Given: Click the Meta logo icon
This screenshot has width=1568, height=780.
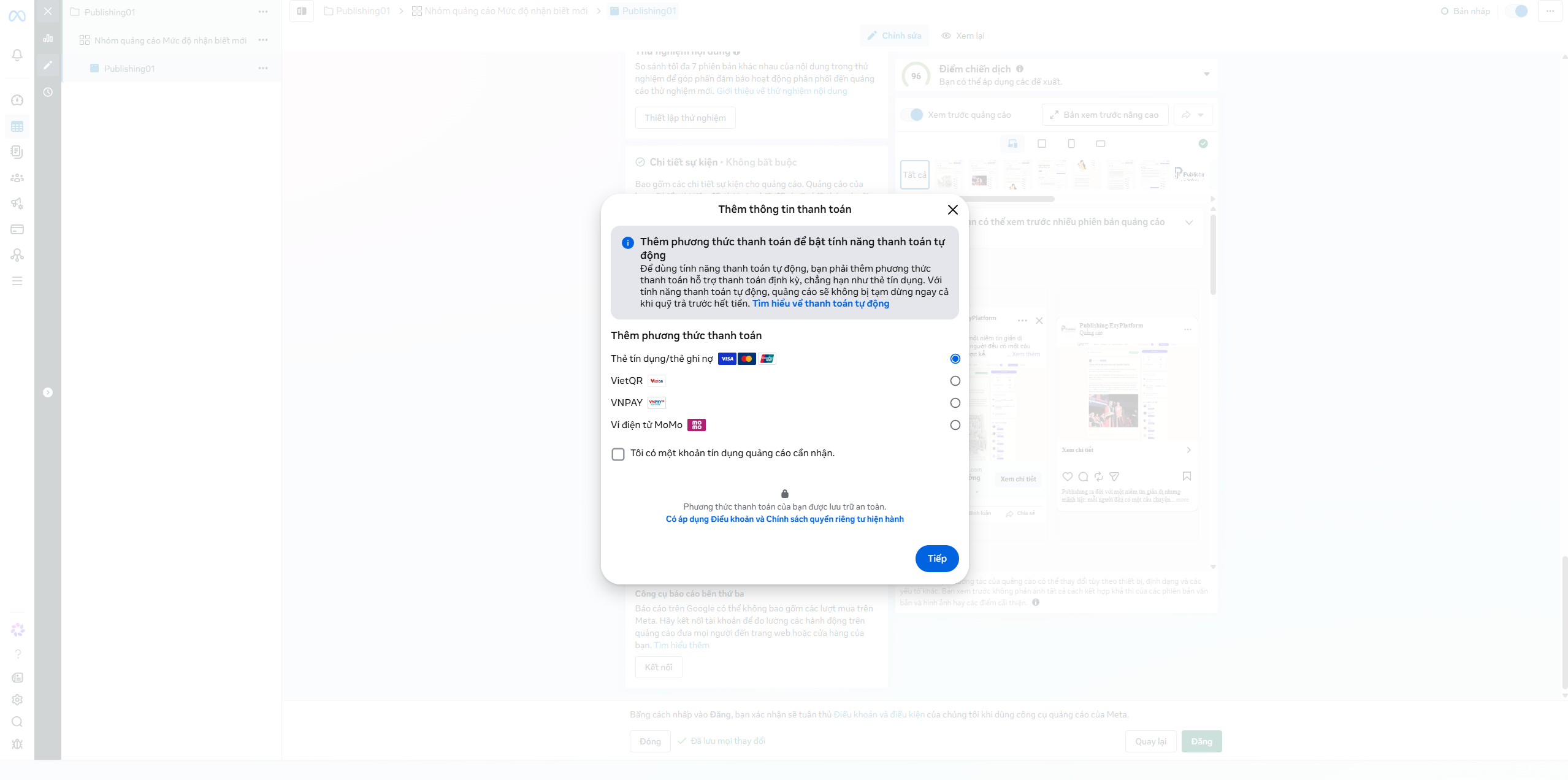Looking at the screenshot, I should coord(17,16).
